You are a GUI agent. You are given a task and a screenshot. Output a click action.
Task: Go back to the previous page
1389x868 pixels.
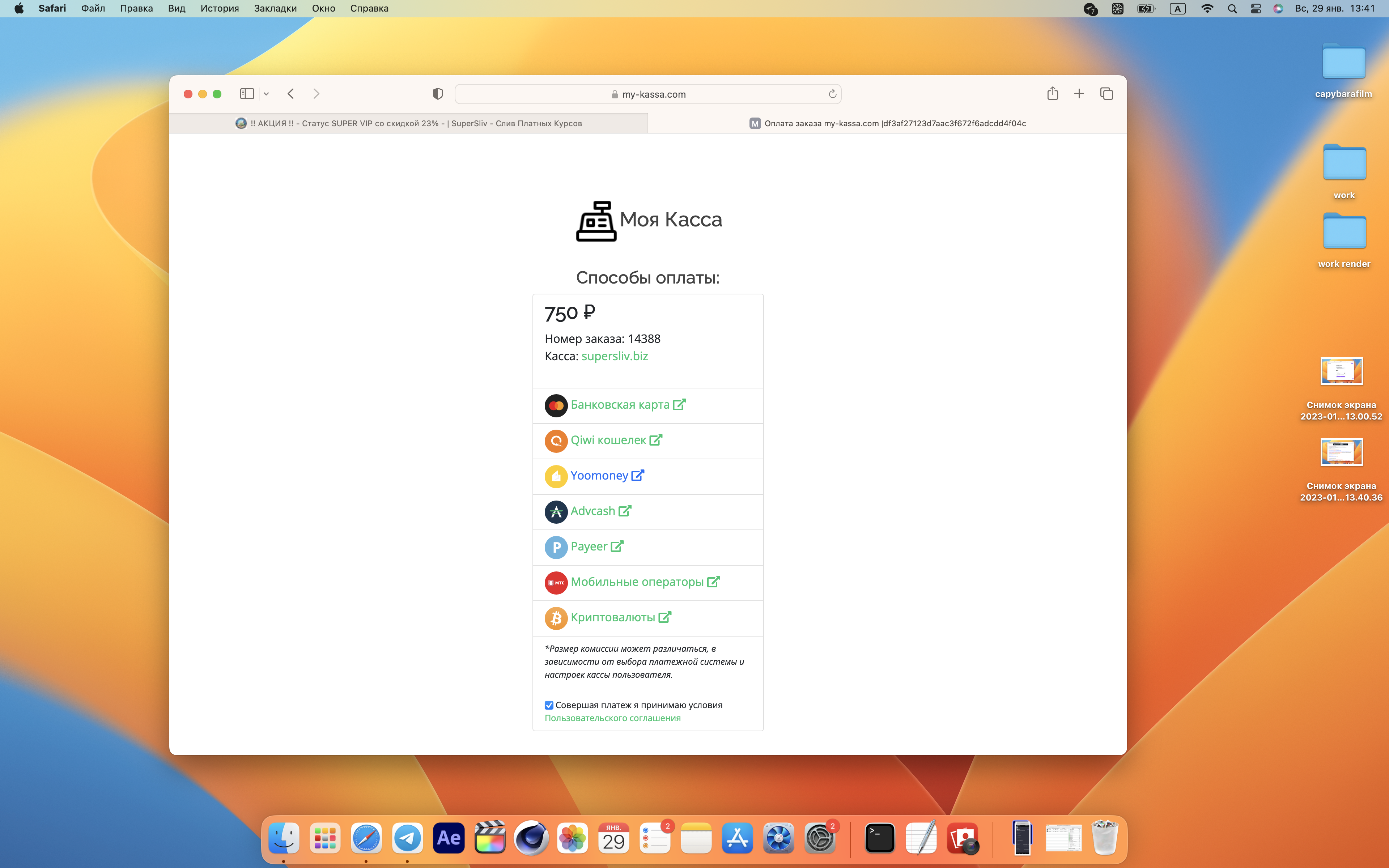click(x=291, y=94)
